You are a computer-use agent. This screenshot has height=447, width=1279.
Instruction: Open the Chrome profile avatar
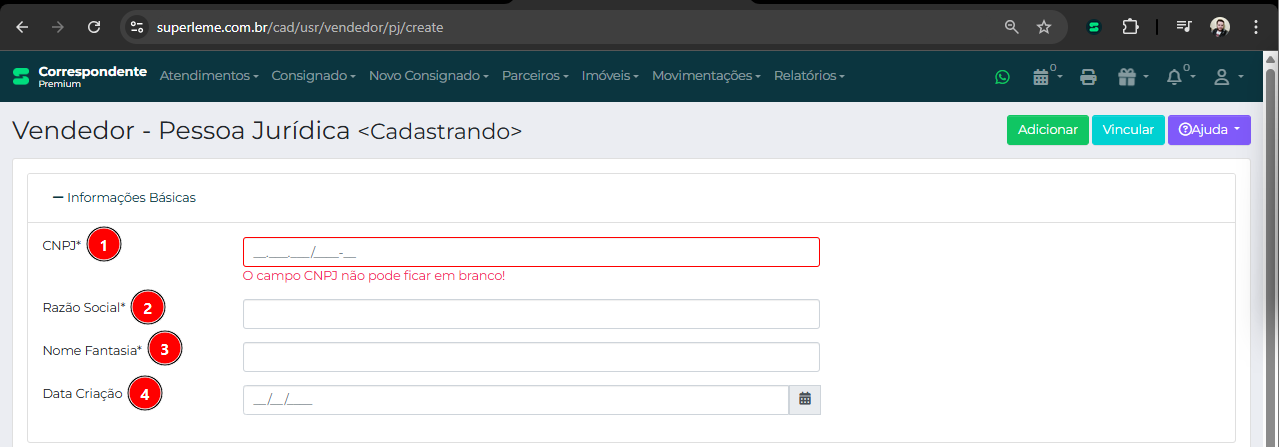[x=1220, y=27]
